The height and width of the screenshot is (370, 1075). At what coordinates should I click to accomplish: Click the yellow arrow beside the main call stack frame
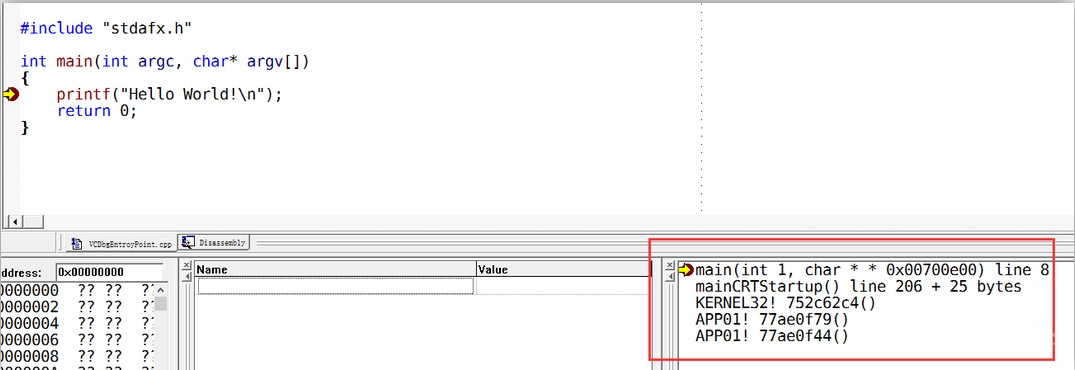point(686,270)
